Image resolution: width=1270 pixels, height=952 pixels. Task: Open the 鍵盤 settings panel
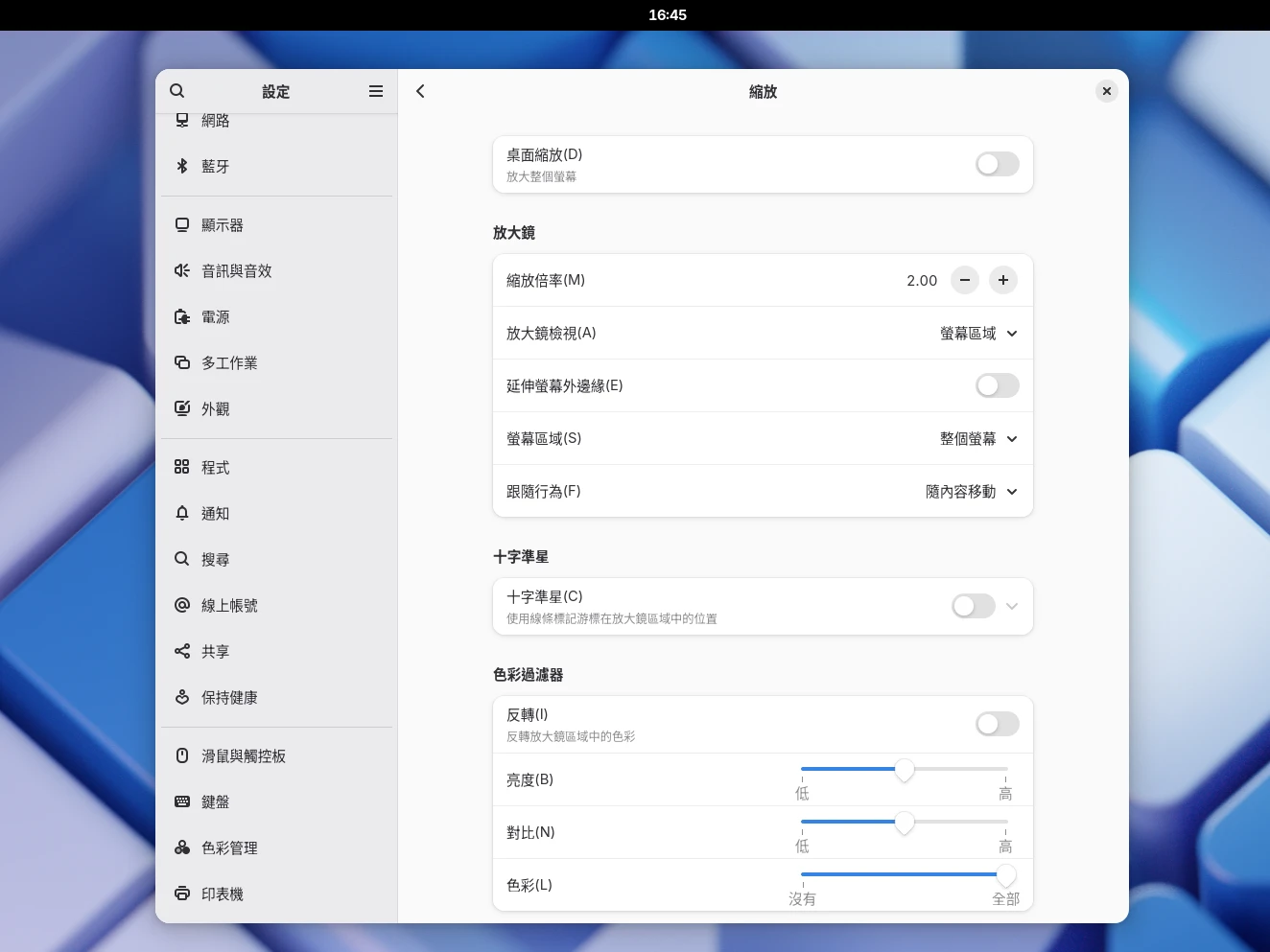click(215, 801)
